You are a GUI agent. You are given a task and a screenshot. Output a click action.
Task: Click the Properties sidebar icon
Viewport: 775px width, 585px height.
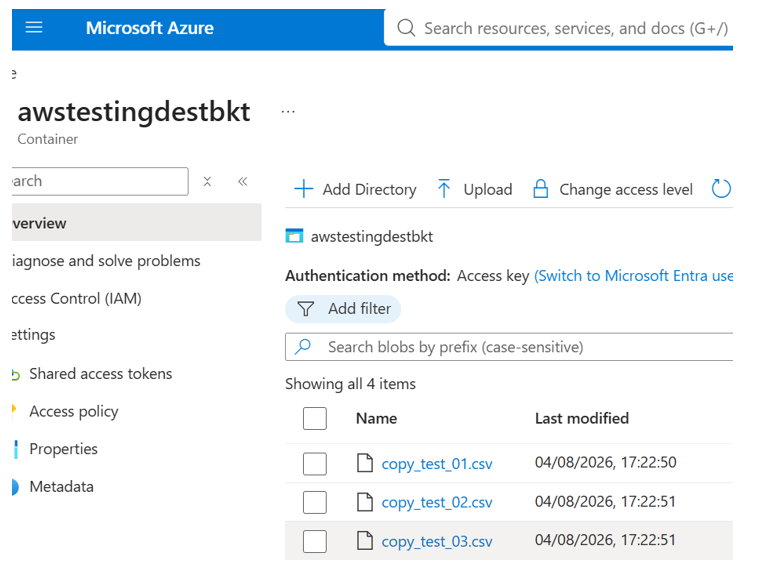pyautogui.click(x=16, y=449)
